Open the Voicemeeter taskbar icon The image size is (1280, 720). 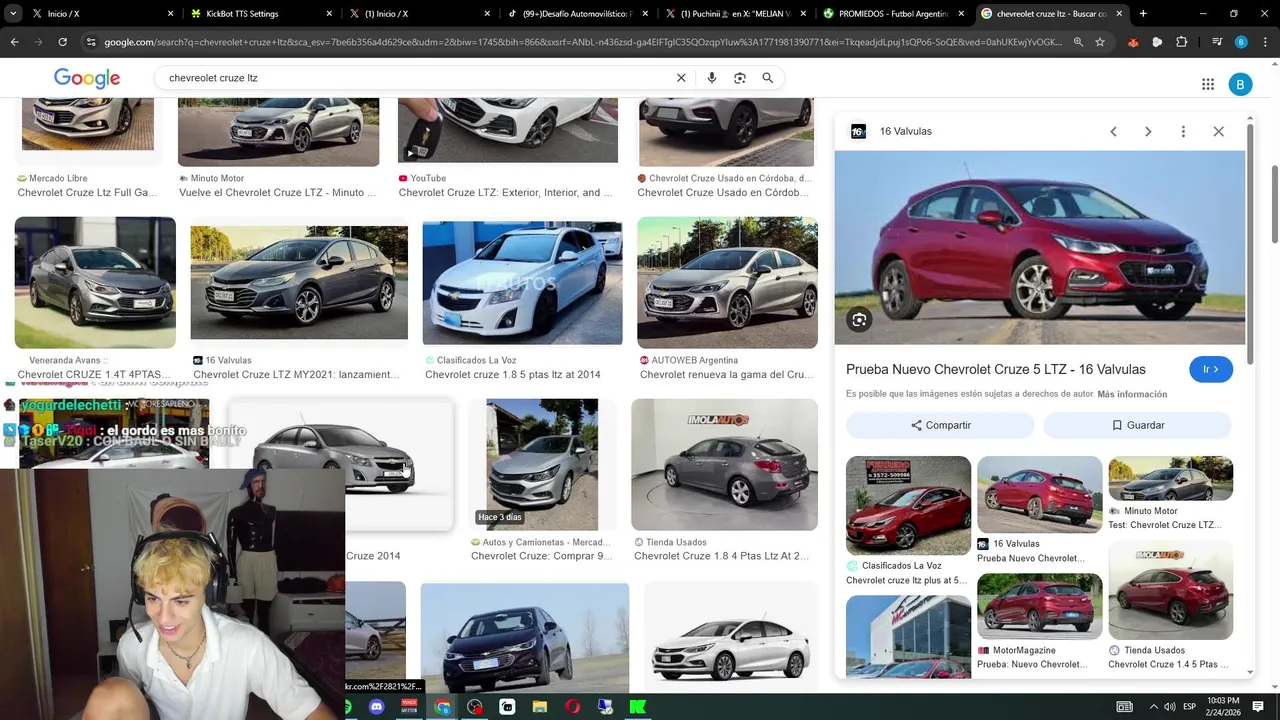(409, 707)
